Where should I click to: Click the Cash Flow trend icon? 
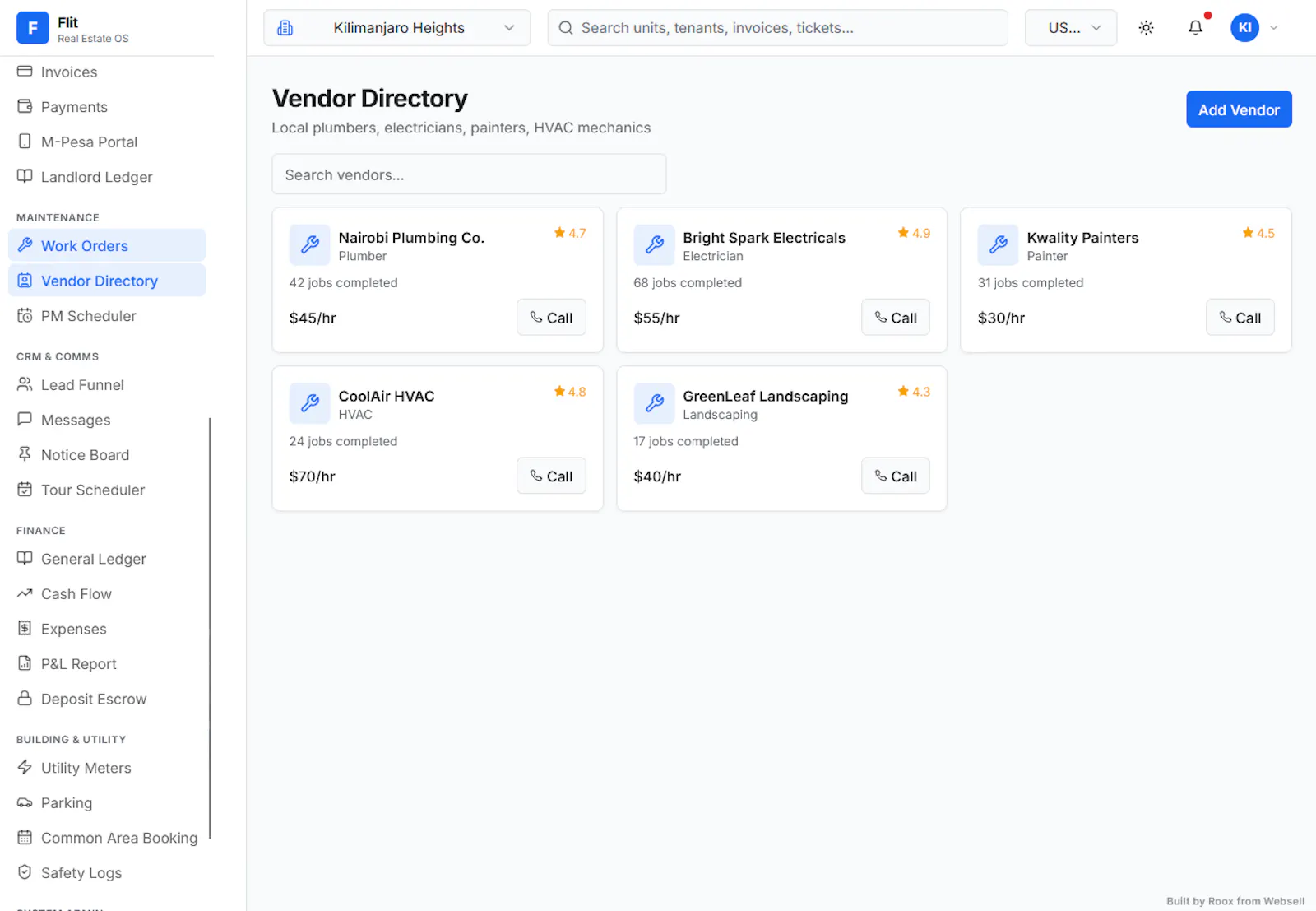point(25,593)
